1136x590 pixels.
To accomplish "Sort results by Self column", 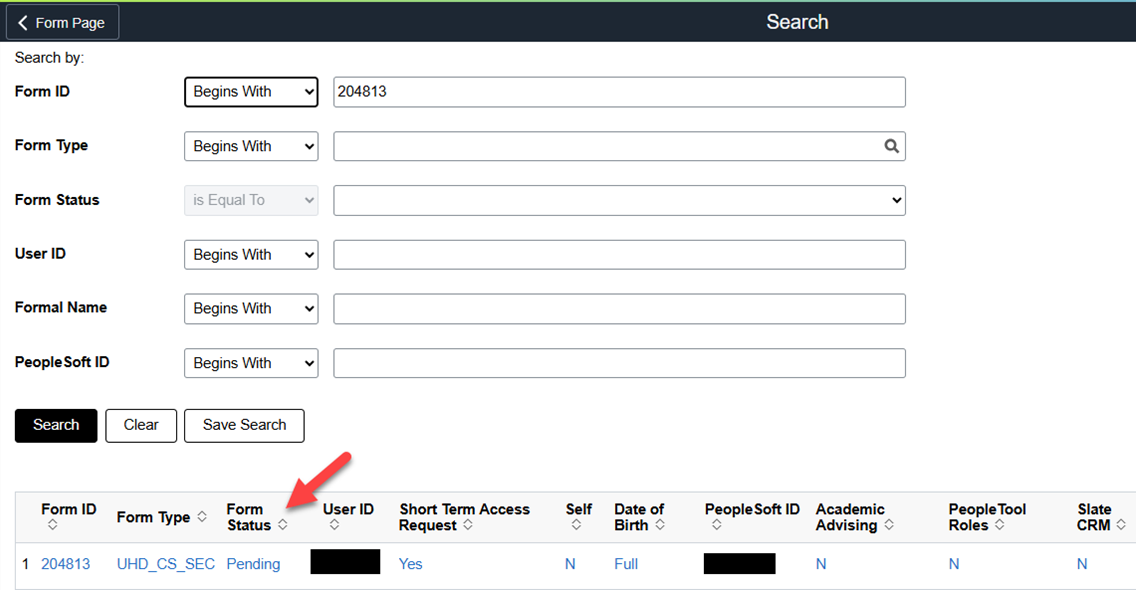I will coord(576,525).
